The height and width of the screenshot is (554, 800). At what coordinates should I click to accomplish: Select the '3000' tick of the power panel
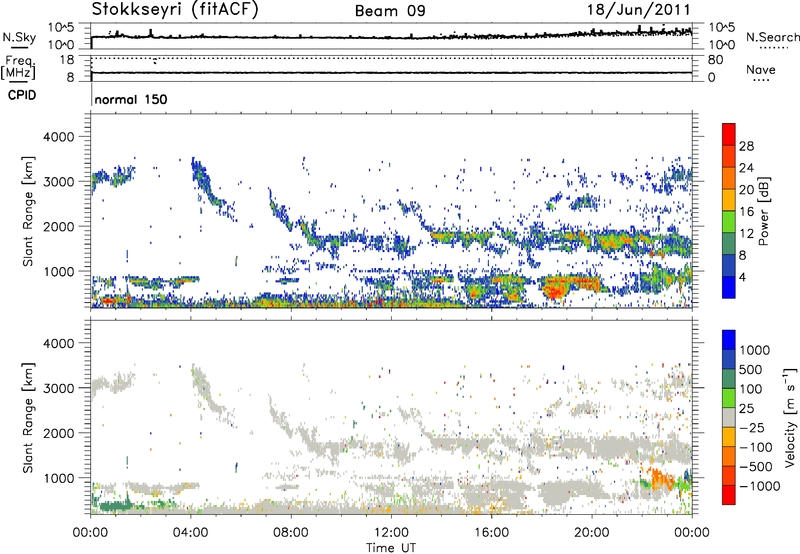click(x=59, y=182)
